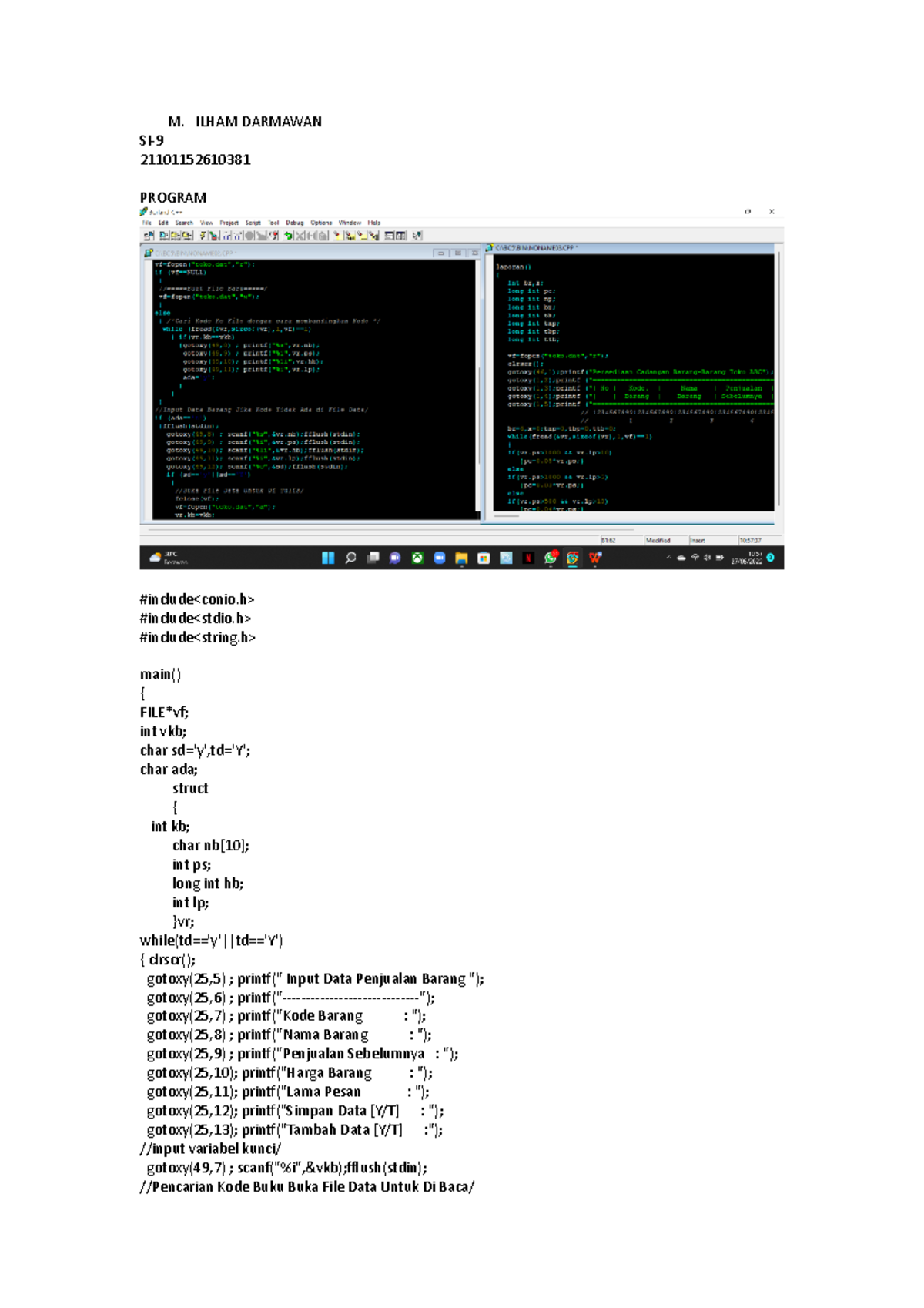Screen dimensions: 924x1308
Task: Open the File menu in Borland C++
Action: pos(146,223)
